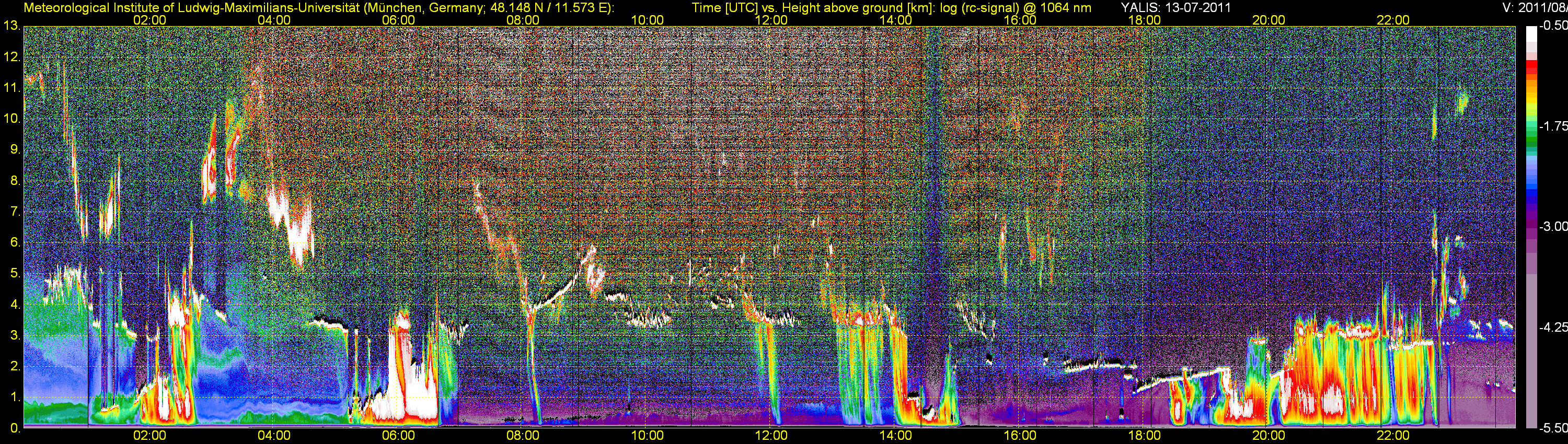Click the '04:00' label on the bottom time axis
This screenshot has width=1568, height=444.
274,436
